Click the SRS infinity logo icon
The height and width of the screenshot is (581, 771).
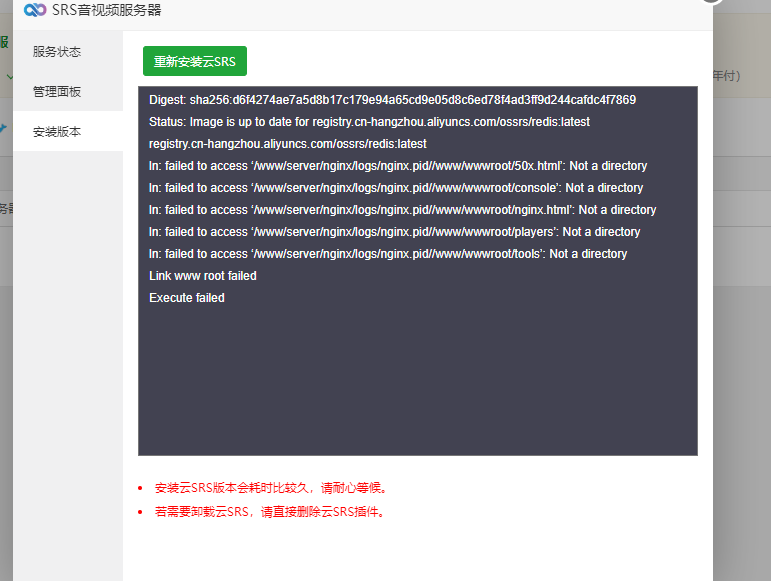(34, 10)
